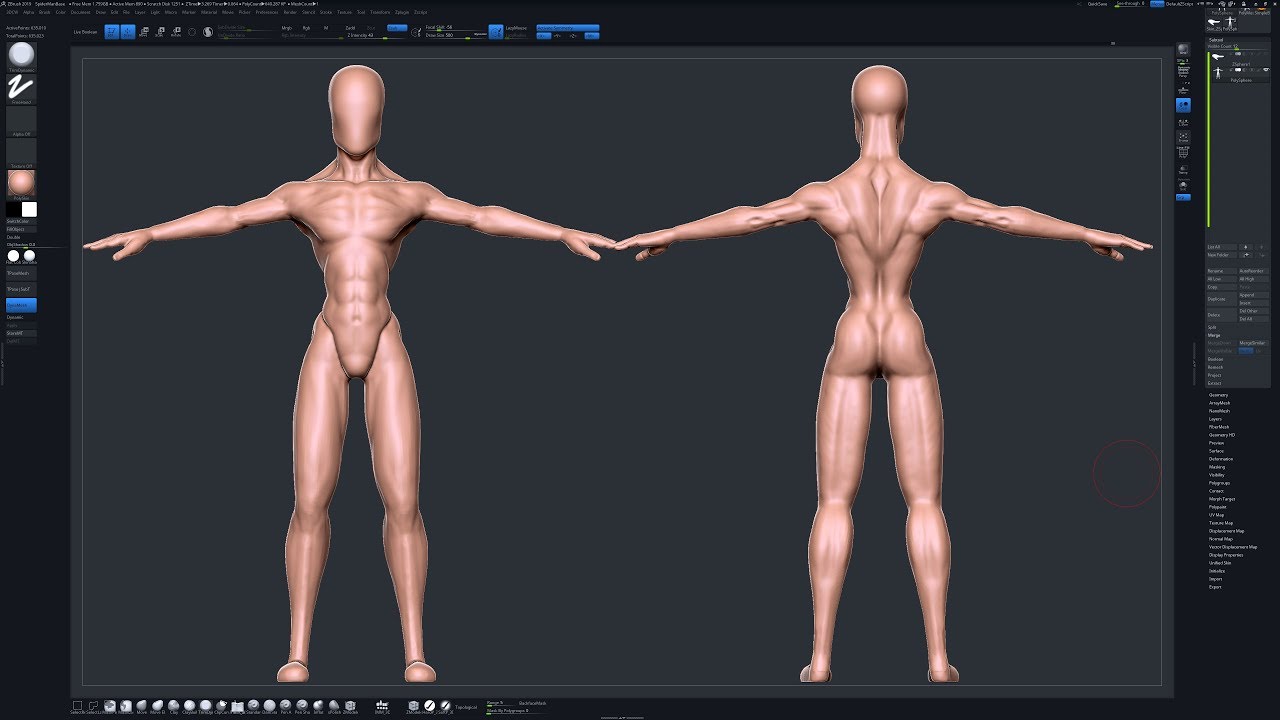Open the FreeHand stroke picker

[x=21, y=89]
